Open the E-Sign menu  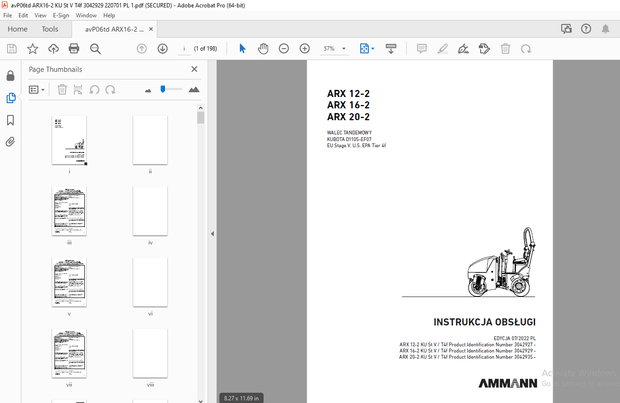pyautogui.click(x=61, y=15)
